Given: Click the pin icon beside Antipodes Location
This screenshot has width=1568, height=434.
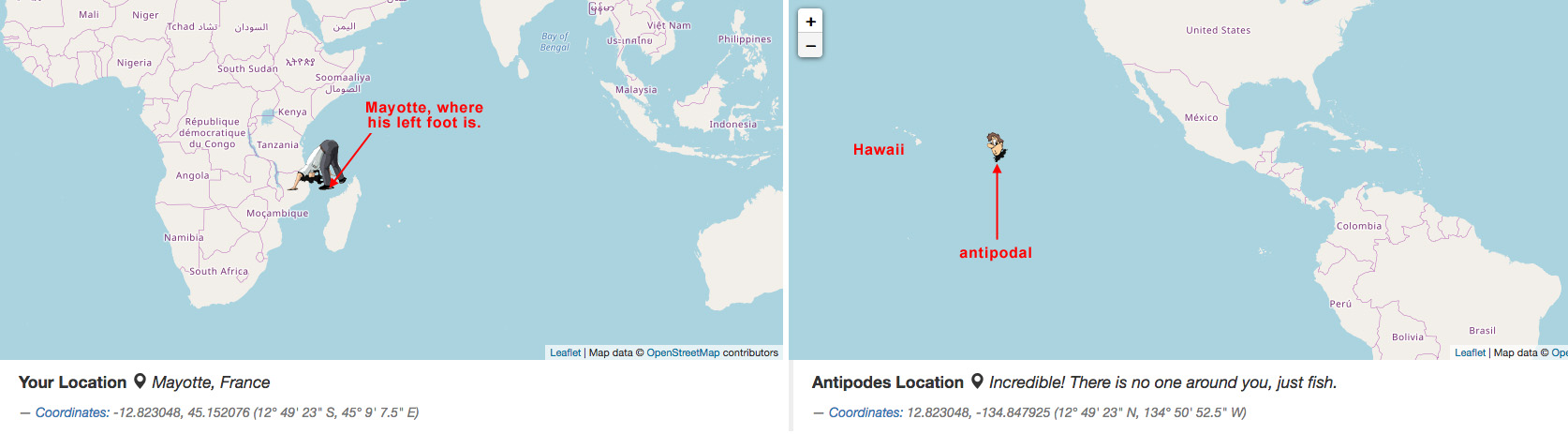Looking at the screenshot, I should (x=977, y=382).
